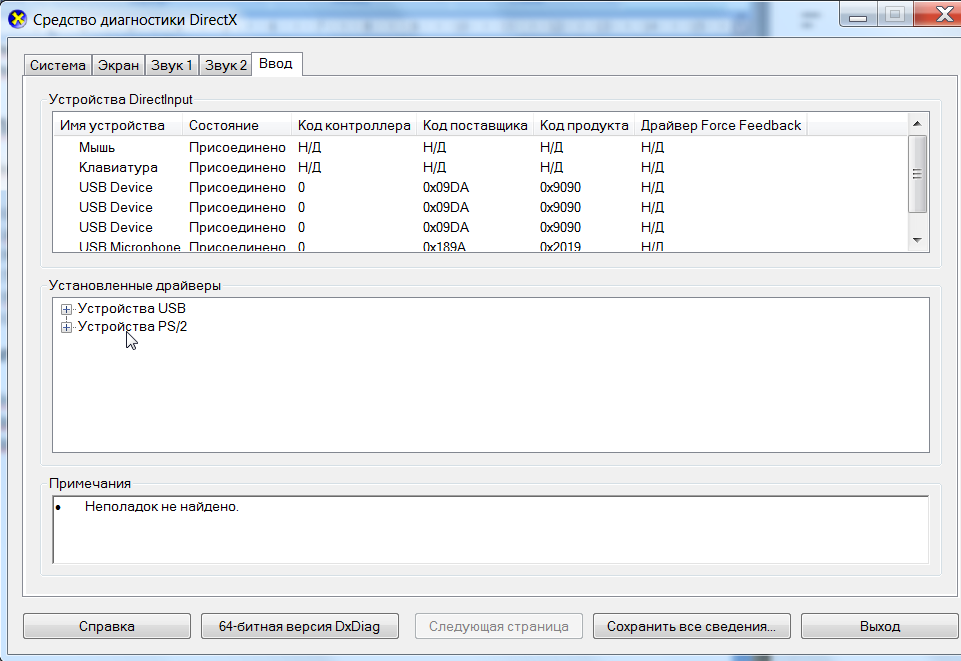Click the device list scroll down arrow
The height and width of the screenshot is (661, 961).
tap(917, 240)
